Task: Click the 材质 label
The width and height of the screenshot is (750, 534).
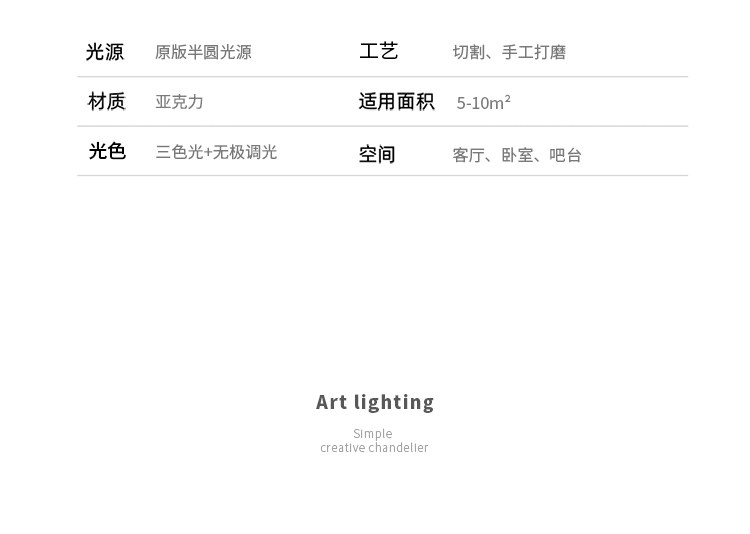Action: pos(106,101)
